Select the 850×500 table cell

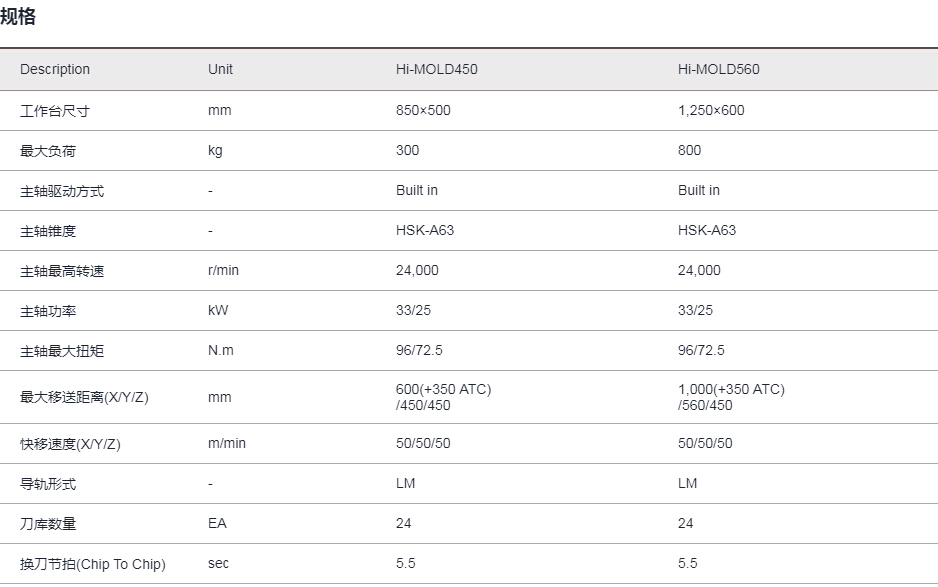[x=423, y=110]
